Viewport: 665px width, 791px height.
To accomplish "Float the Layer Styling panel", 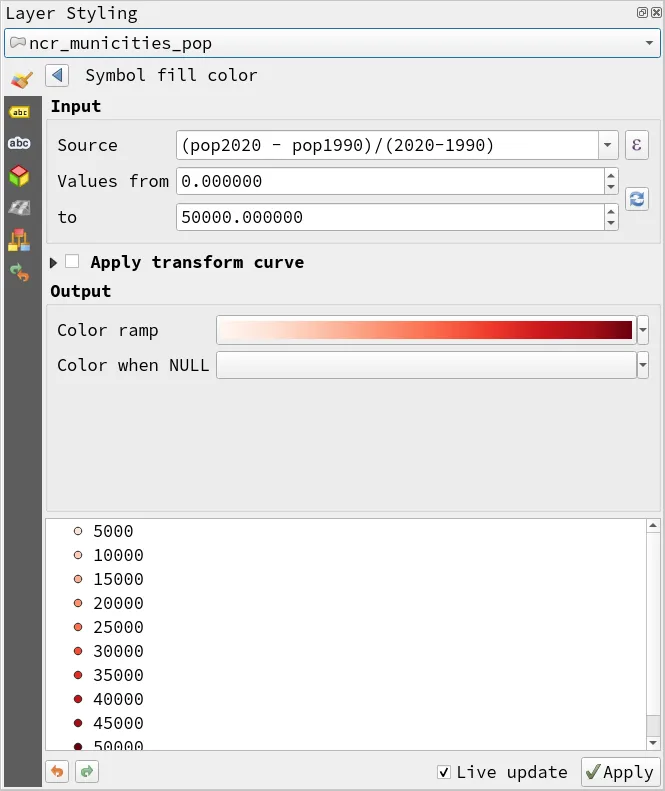I will 642,13.
